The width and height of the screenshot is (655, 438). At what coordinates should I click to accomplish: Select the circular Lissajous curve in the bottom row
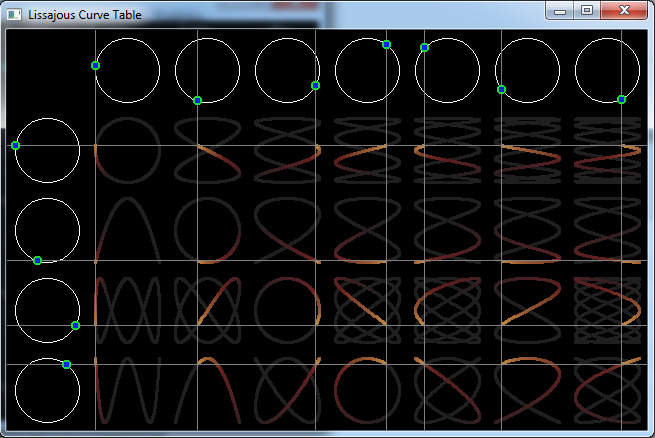[x=367, y=389]
